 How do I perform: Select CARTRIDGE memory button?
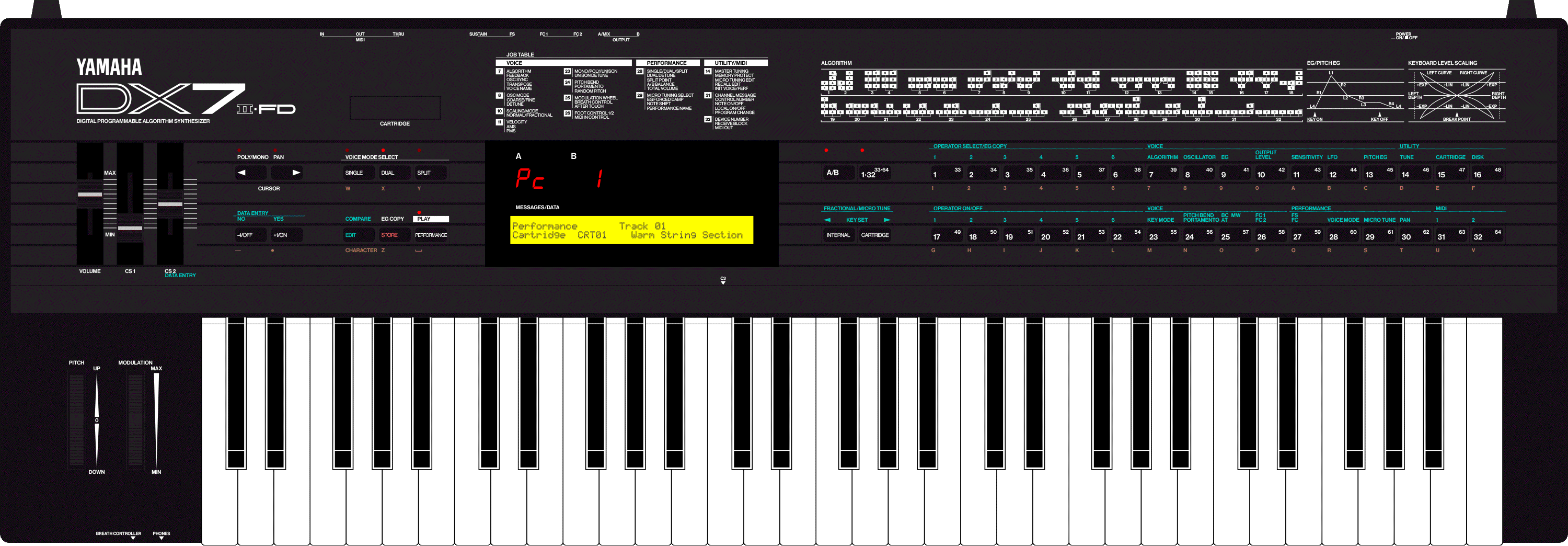(875, 235)
